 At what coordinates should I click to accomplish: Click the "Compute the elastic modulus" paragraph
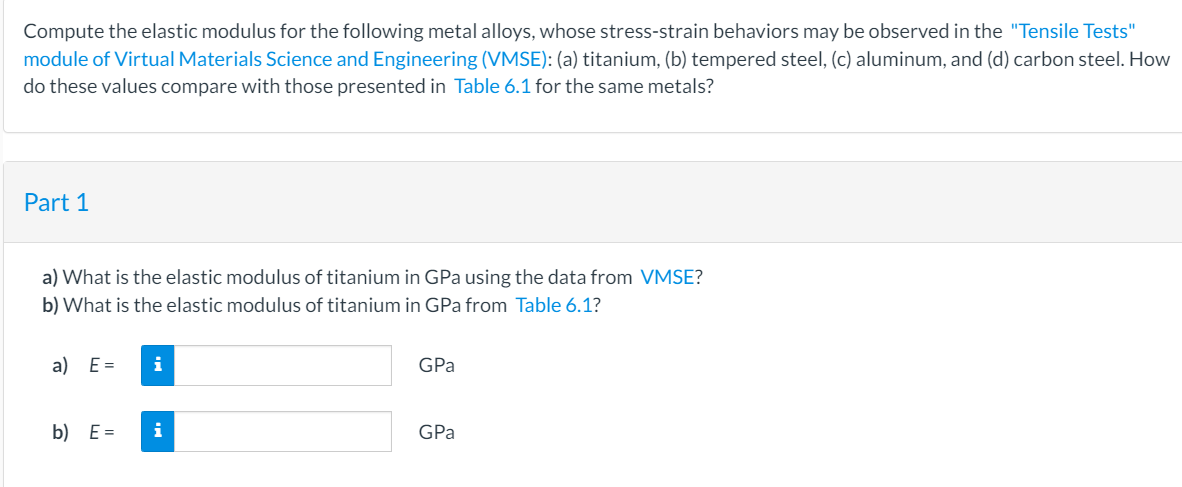pyautogui.click(x=596, y=60)
